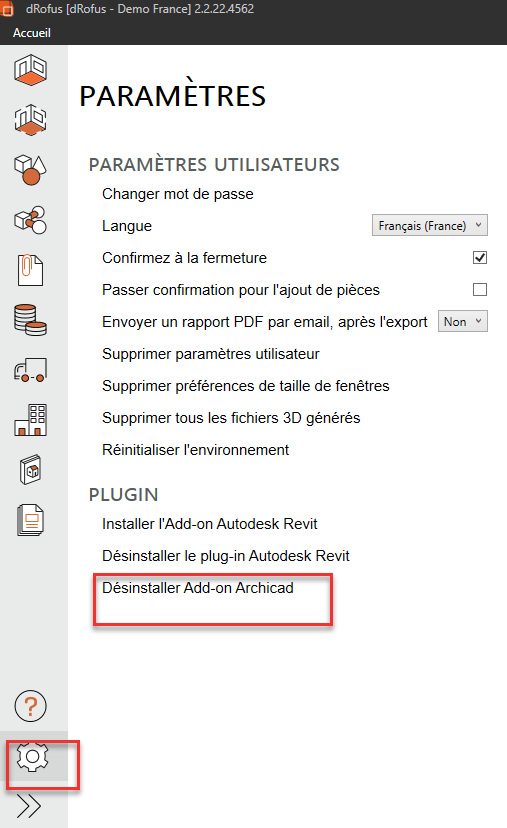
Task: Open the delivery truck icon in sidebar
Action: [31, 370]
